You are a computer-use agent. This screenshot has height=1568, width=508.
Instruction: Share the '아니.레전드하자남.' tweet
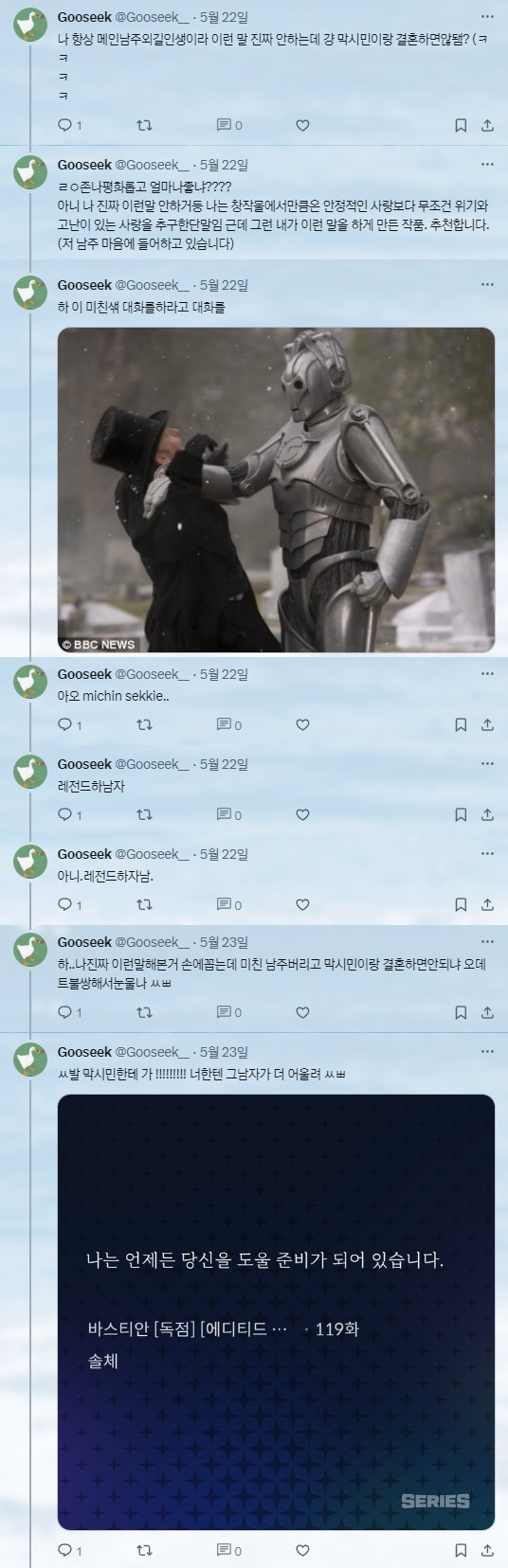click(487, 904)
